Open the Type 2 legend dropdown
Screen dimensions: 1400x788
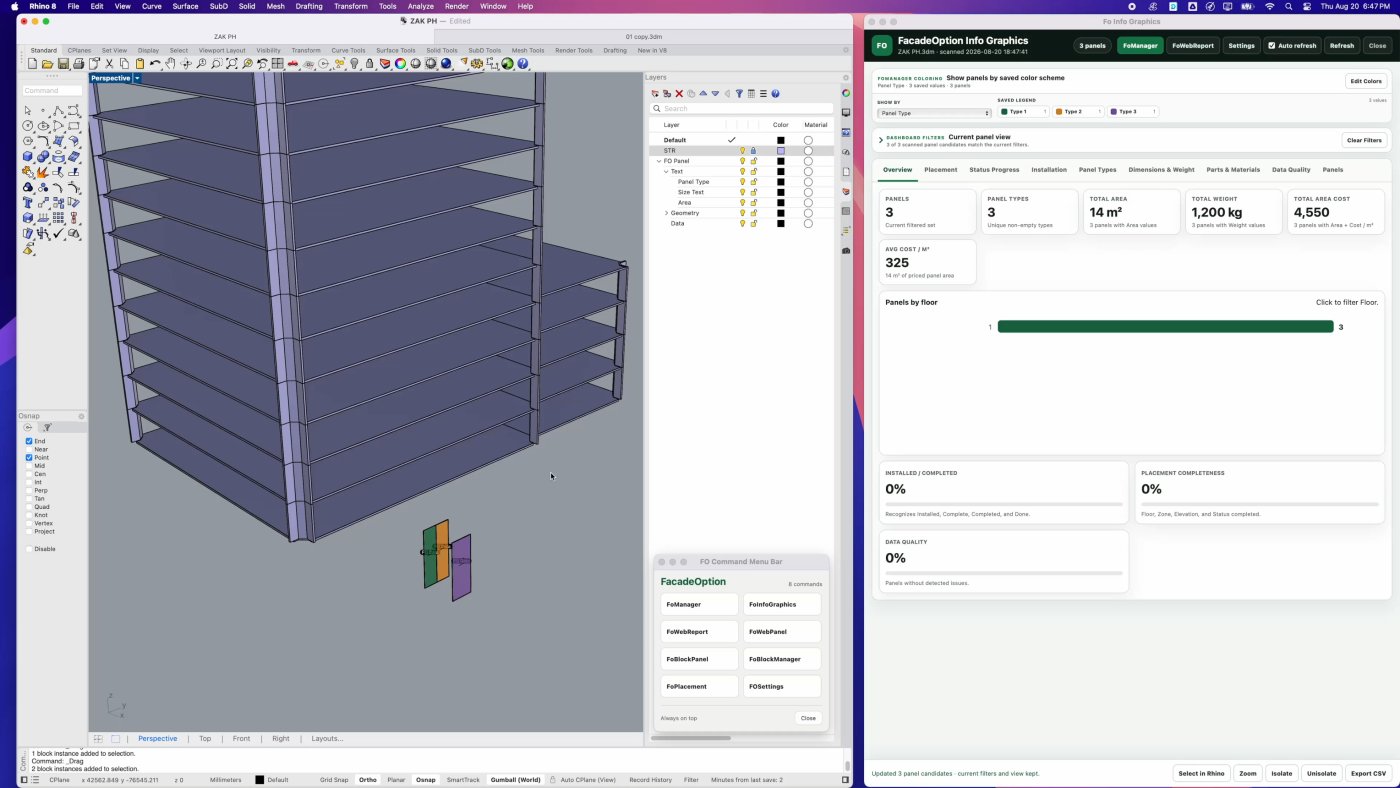coord(1077,112)
